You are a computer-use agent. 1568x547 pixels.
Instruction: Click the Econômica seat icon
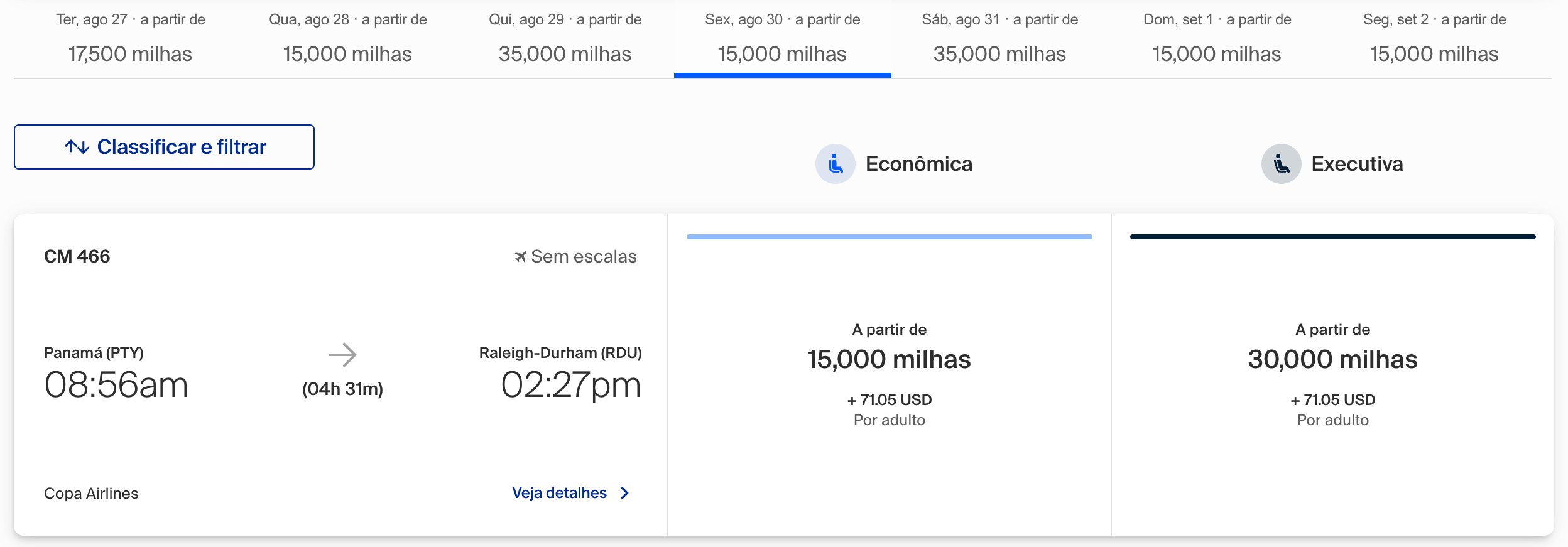(835, 164)
